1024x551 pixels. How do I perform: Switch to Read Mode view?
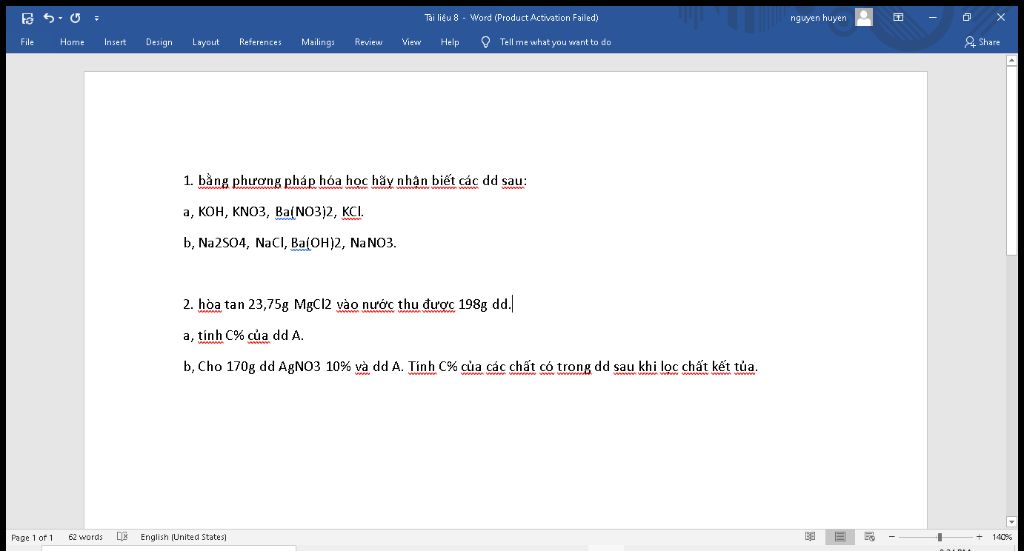point(810,537)
